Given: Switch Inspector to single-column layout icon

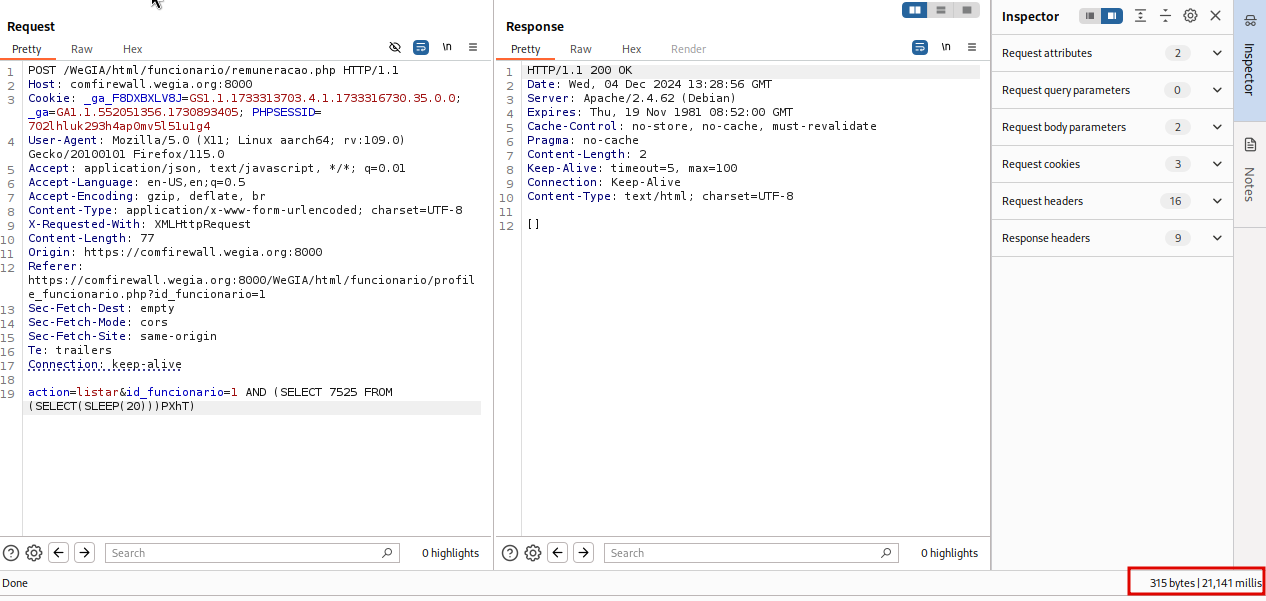Looking at the screenshot, I should click(1090, 16).
